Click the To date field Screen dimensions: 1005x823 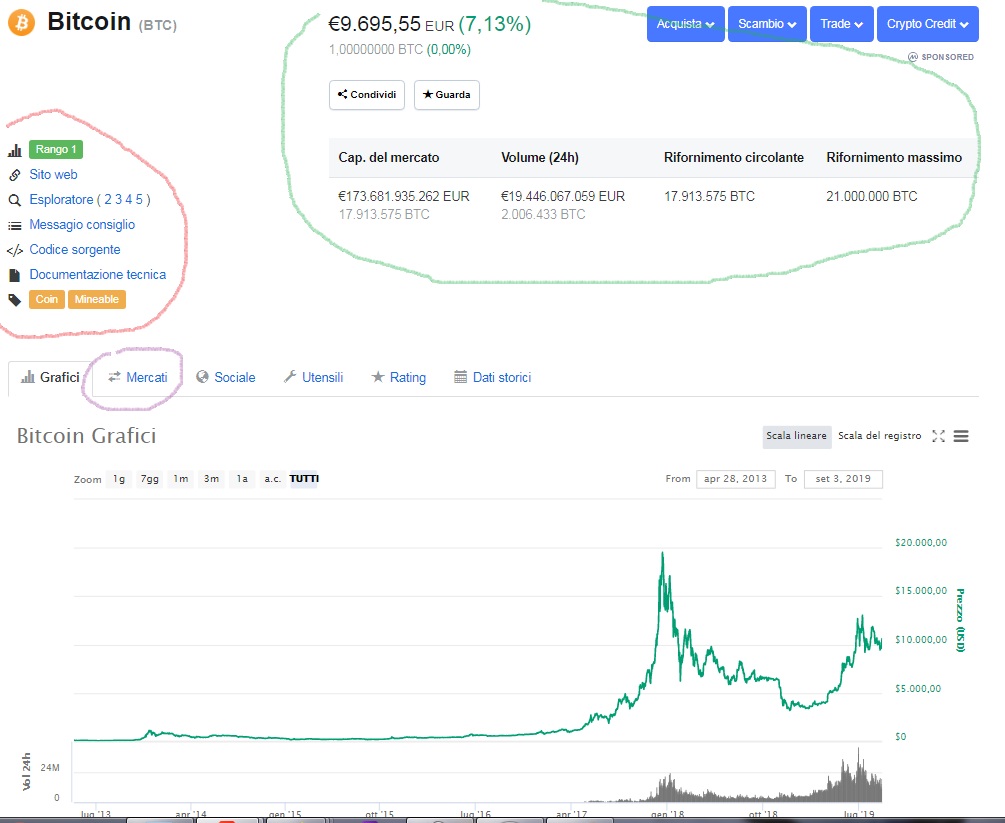(x=843, y=479)
